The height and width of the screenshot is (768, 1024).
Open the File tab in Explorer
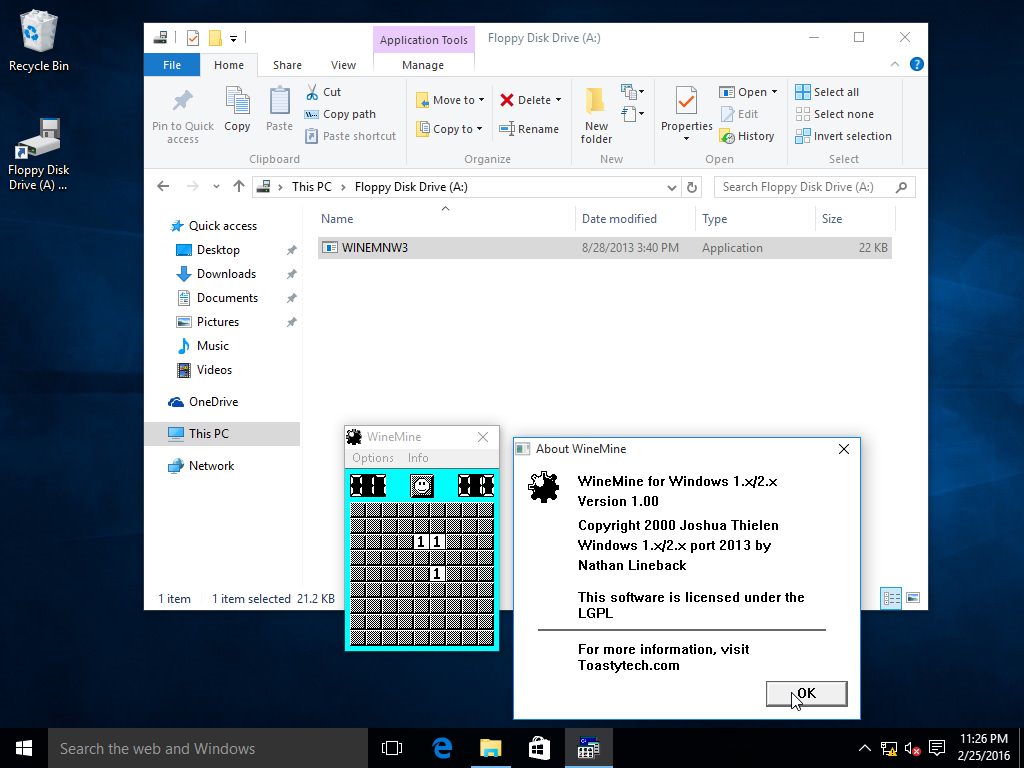tap(172, 65)
